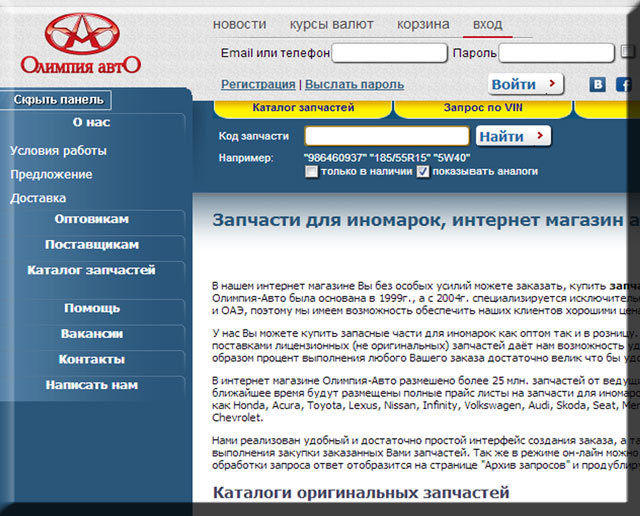Hide sidebar with 'Скрыть панель'

tap(57, 100)
